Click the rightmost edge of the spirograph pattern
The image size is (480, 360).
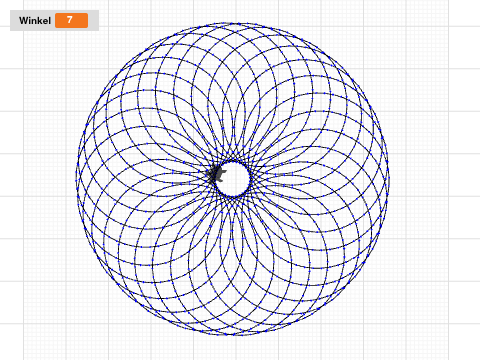[388, 179]
